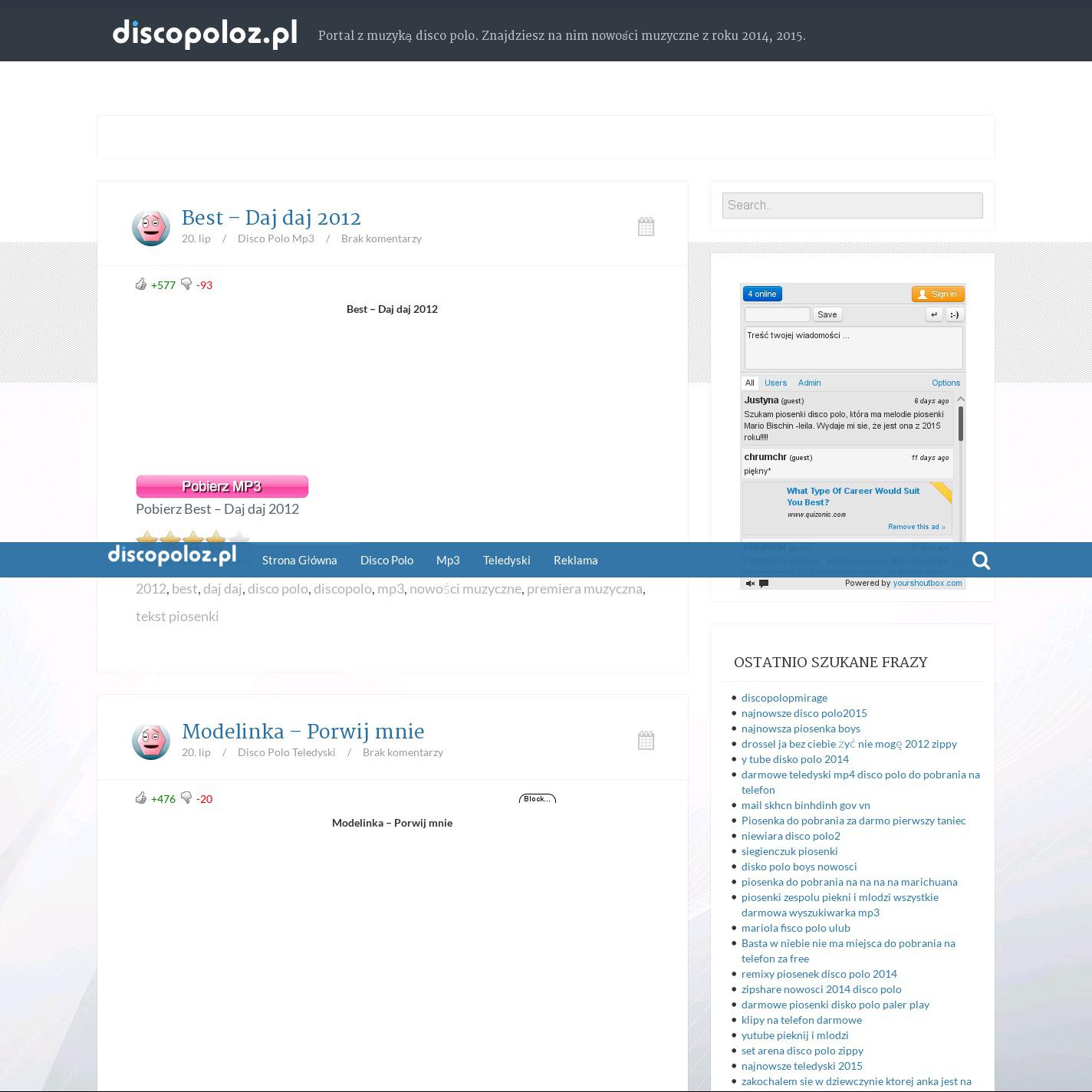Image resolution: width=1092 pixels, height=1092 pixels.
Task: Go to Strona Główna menu item
Action: point(299,561)
